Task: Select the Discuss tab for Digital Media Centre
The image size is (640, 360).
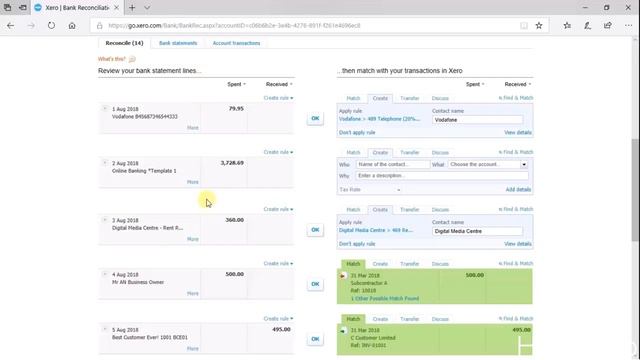Action: coord(440,210)
